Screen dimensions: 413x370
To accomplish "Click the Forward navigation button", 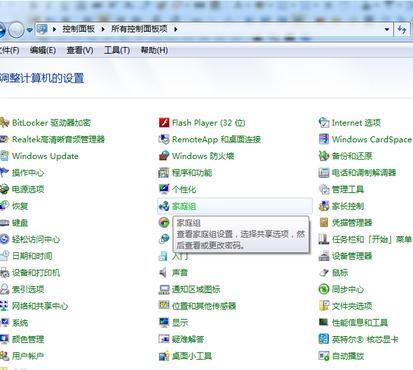I will click(16, 30).
